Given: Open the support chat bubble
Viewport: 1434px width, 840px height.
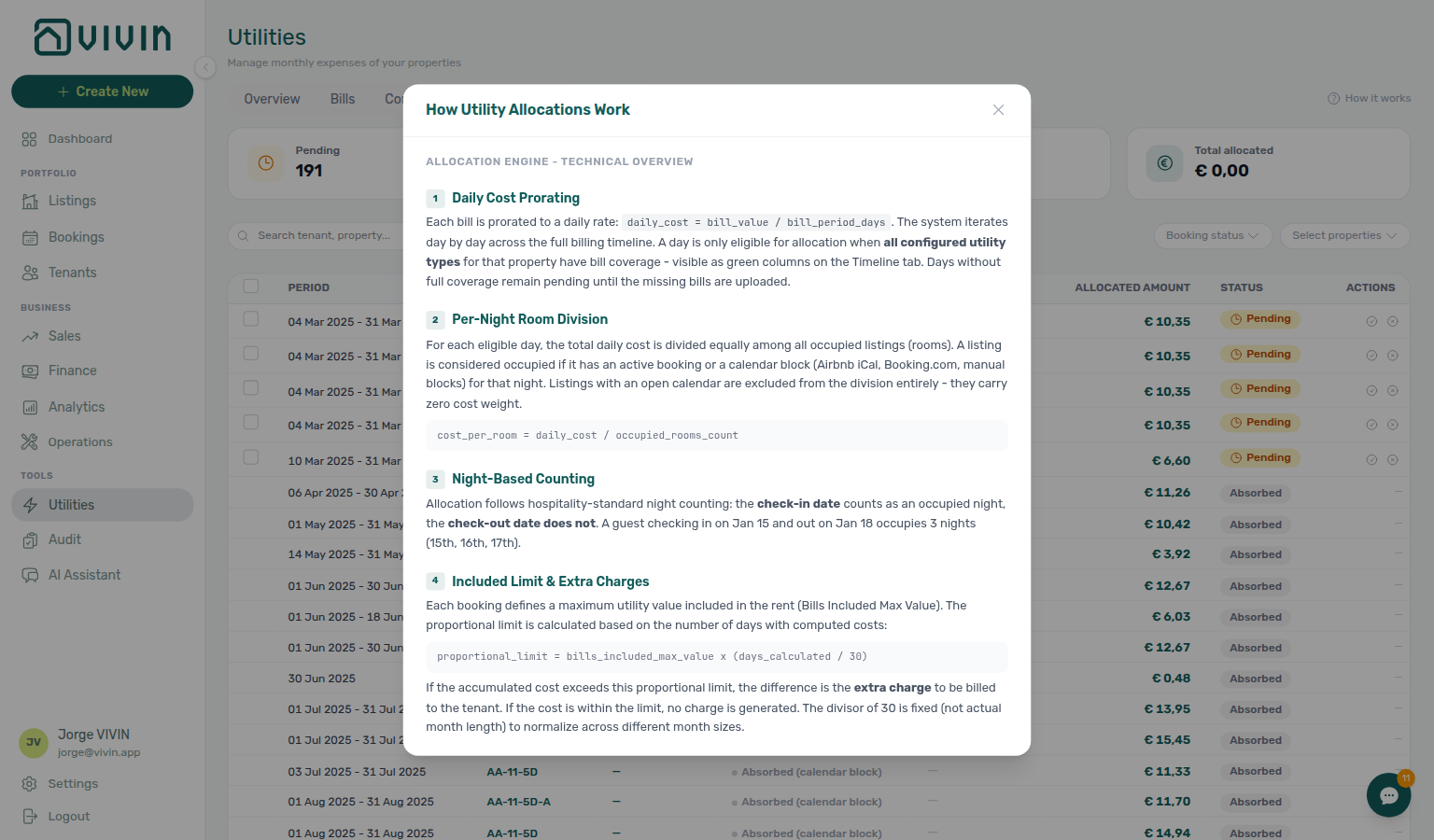Looking at the screenshot, I should pyautogui.click(x=1388, y=795).
